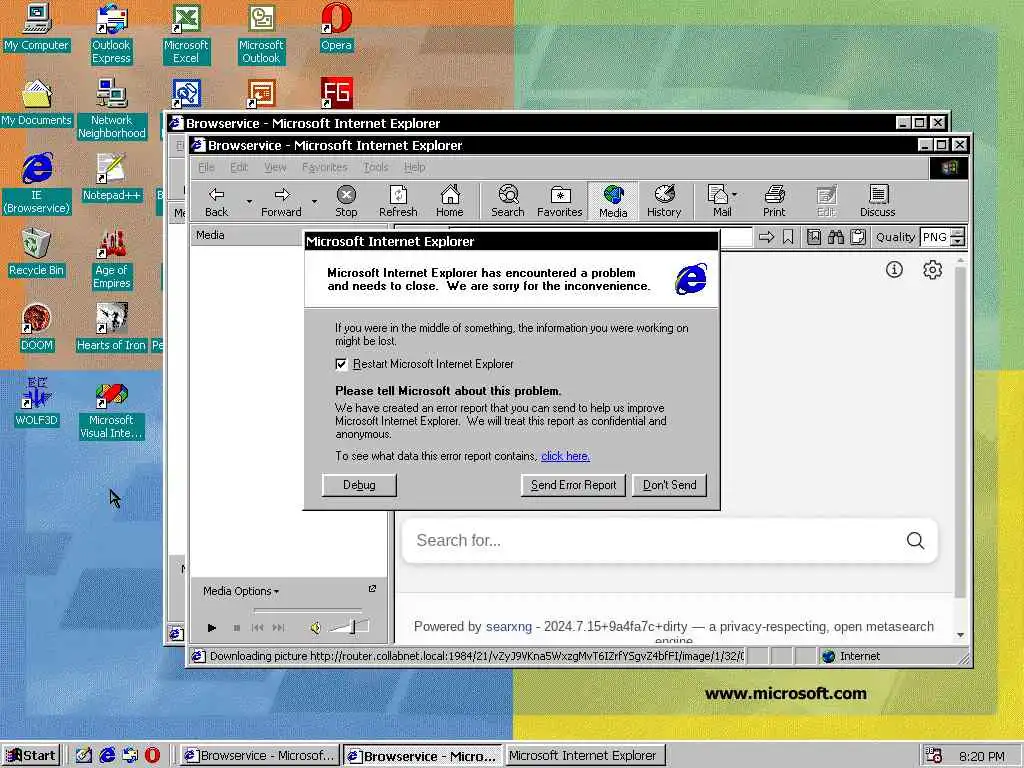Click the Send Error Report button
The width and height of the screenshot is (1024, 768).
(573, 485)
